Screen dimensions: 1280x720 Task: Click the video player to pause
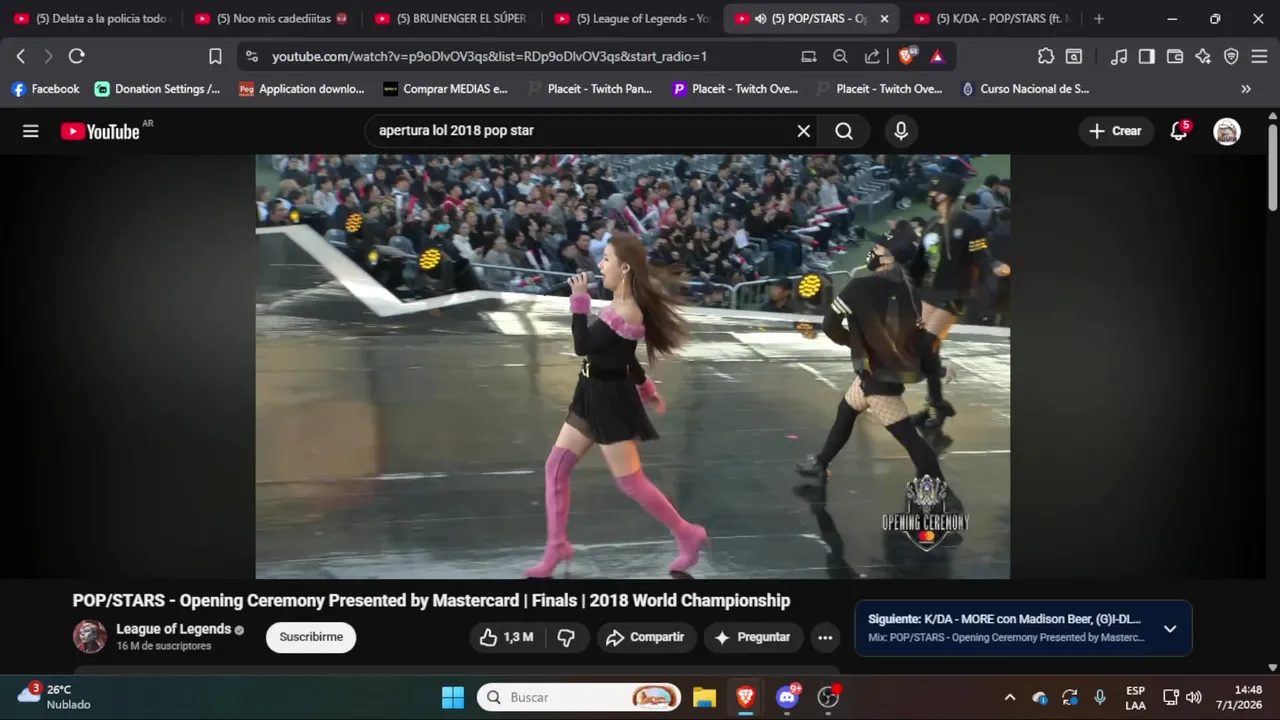pyautogui.click(x=632, y=366)
